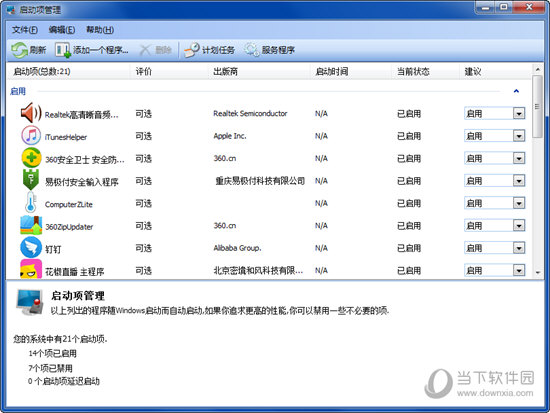Select the Realtek audio speaker icon
Image resolution: width=550 pixels, height=413 pixels.
(x=31, y=113)
